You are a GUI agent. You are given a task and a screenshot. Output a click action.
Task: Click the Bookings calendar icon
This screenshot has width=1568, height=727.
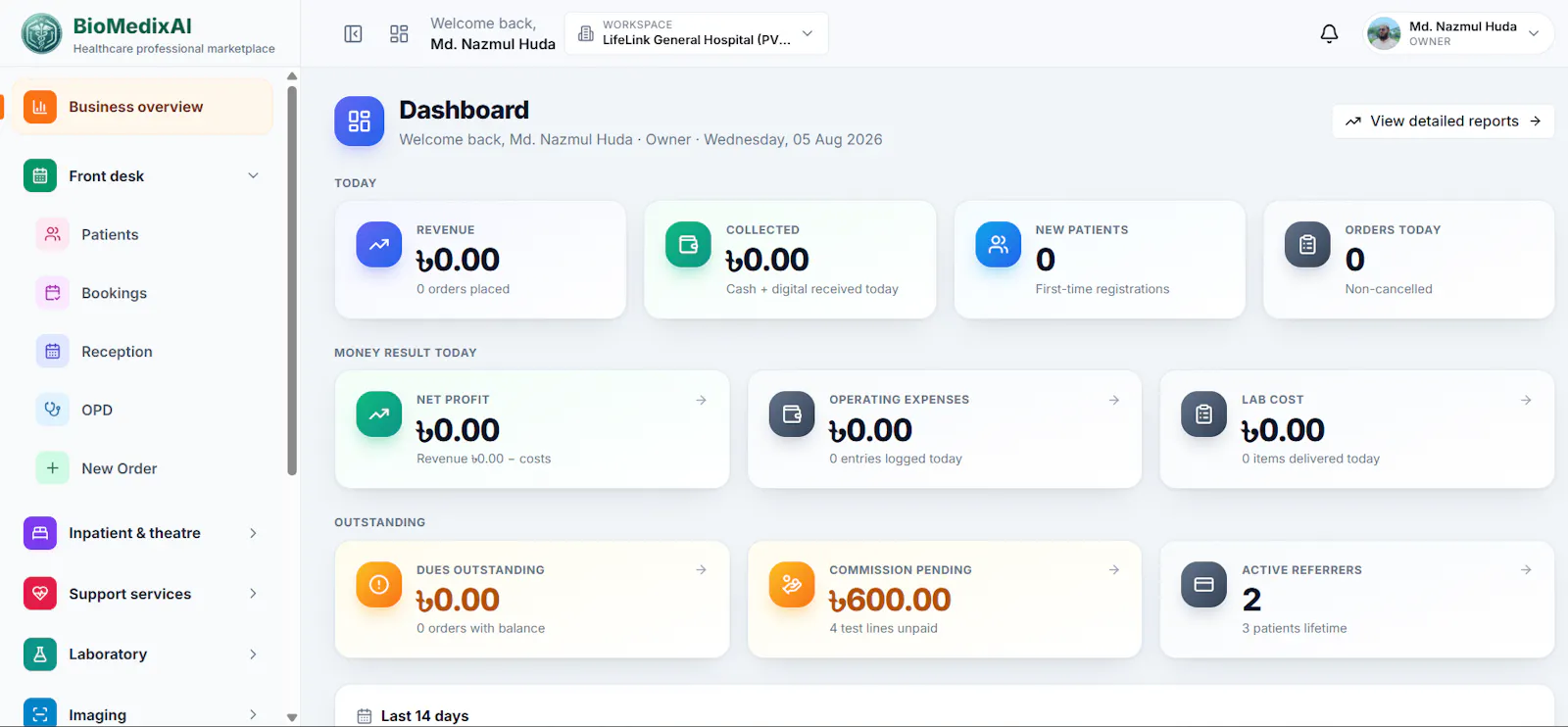tap(53, 293)
